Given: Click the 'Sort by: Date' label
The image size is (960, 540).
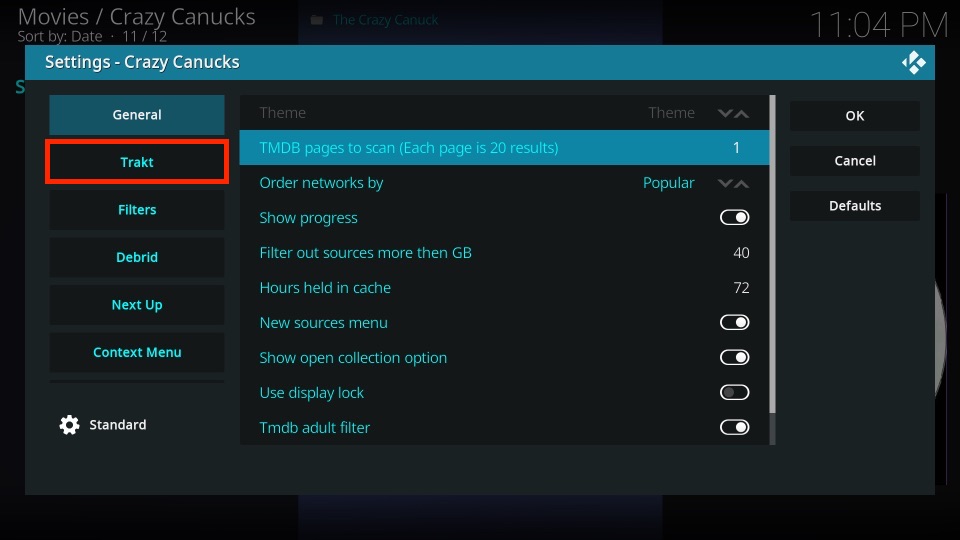Looking at the screenshot, I should [60, 36].
